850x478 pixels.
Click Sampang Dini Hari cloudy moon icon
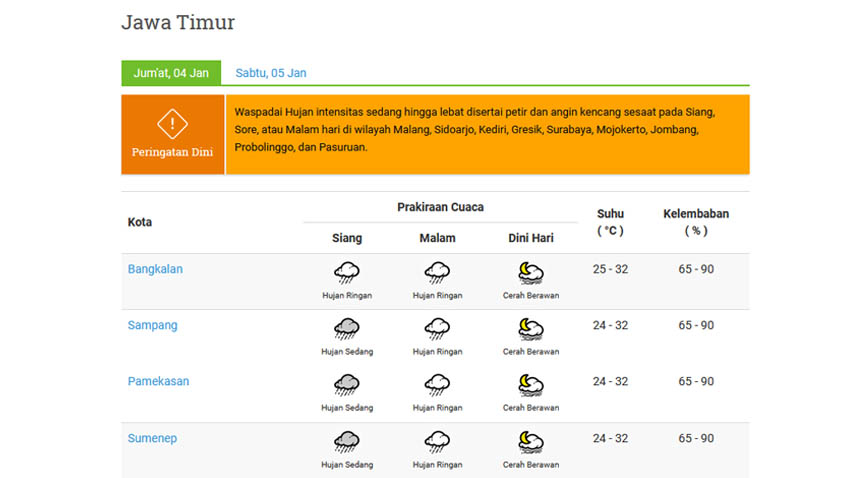[x=531, y=329]
